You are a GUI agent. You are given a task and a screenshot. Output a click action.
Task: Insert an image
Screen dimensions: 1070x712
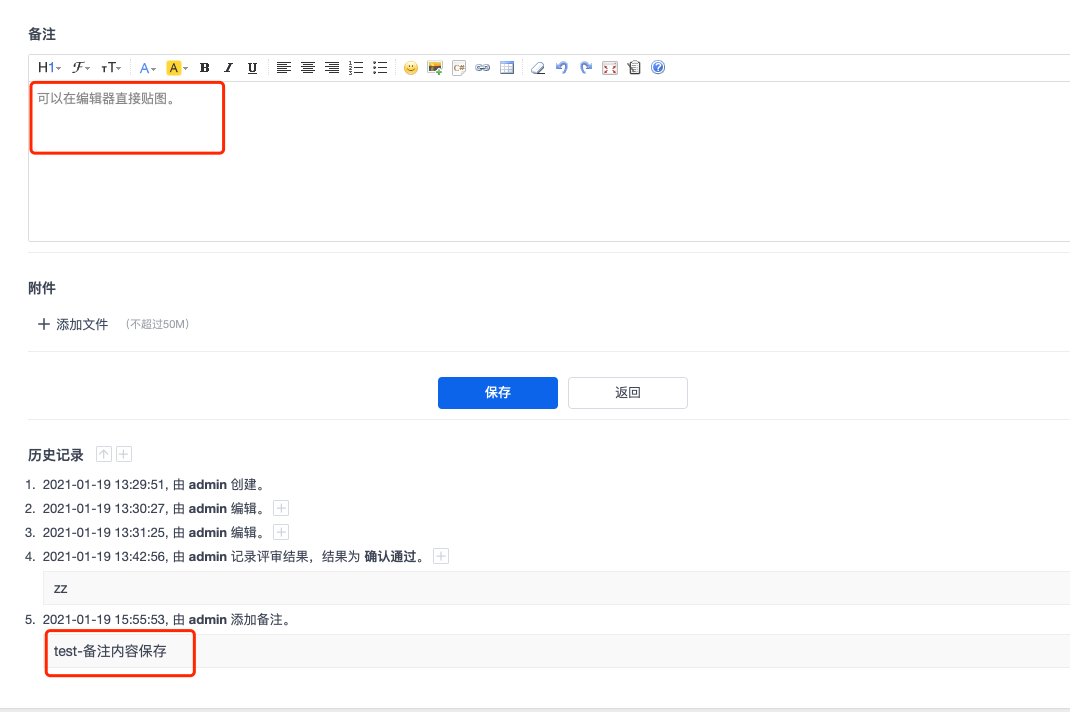click(435, 68)
